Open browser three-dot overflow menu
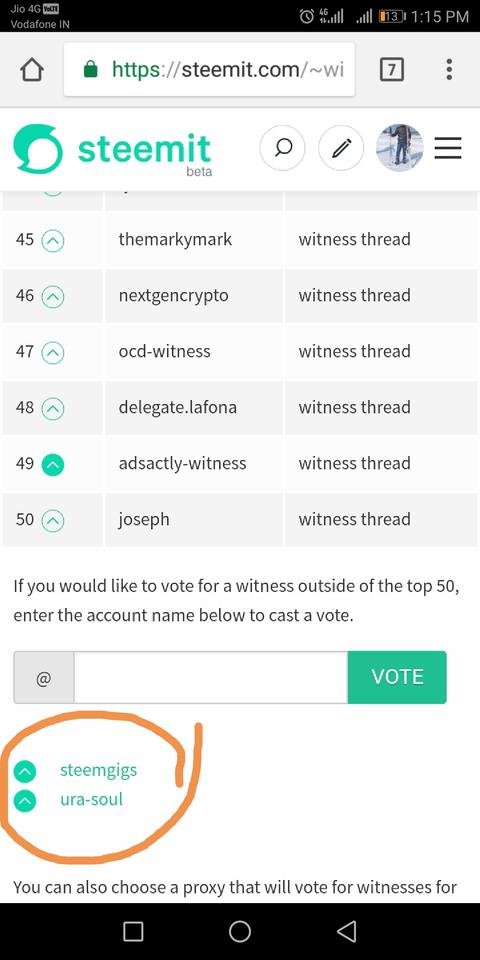 click(449, 70)
